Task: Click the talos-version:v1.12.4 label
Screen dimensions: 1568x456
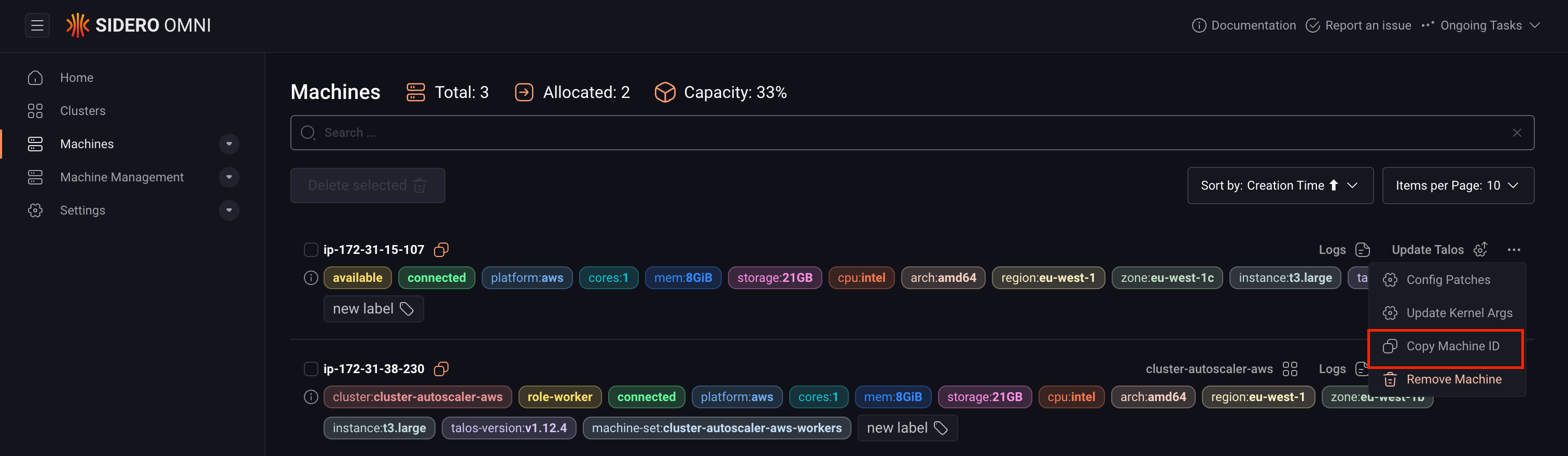Action: [509, 428]
